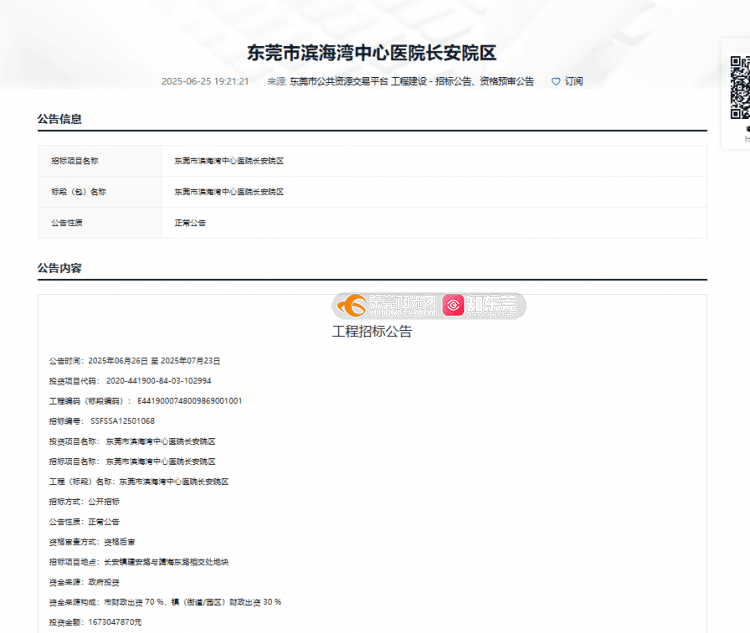750x633 pixels.
Task: Click the 2025-06-25 19:21:21 publish timestamp
Action: point(205,82)
